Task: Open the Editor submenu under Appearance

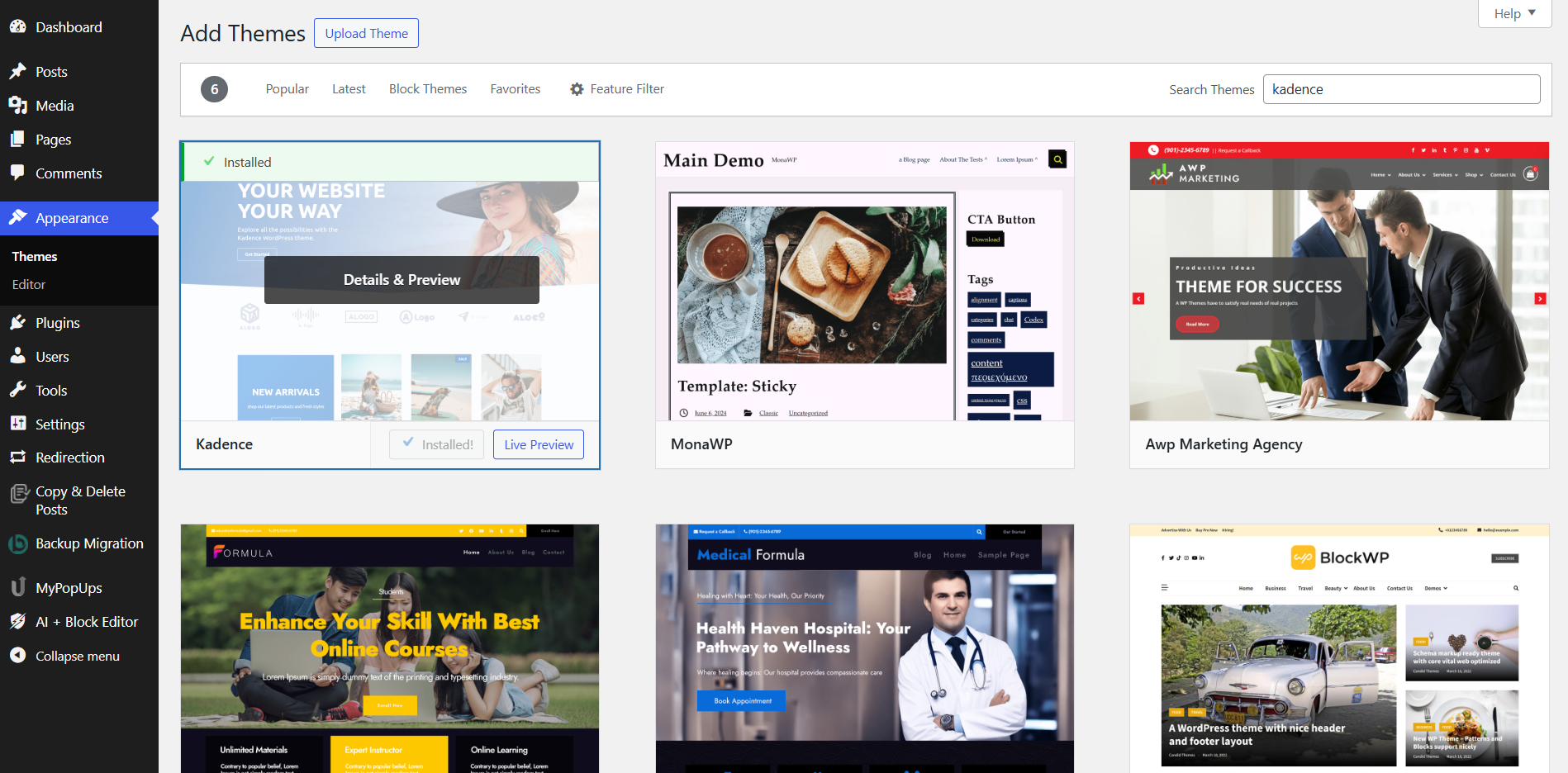Action: point(29,284)
